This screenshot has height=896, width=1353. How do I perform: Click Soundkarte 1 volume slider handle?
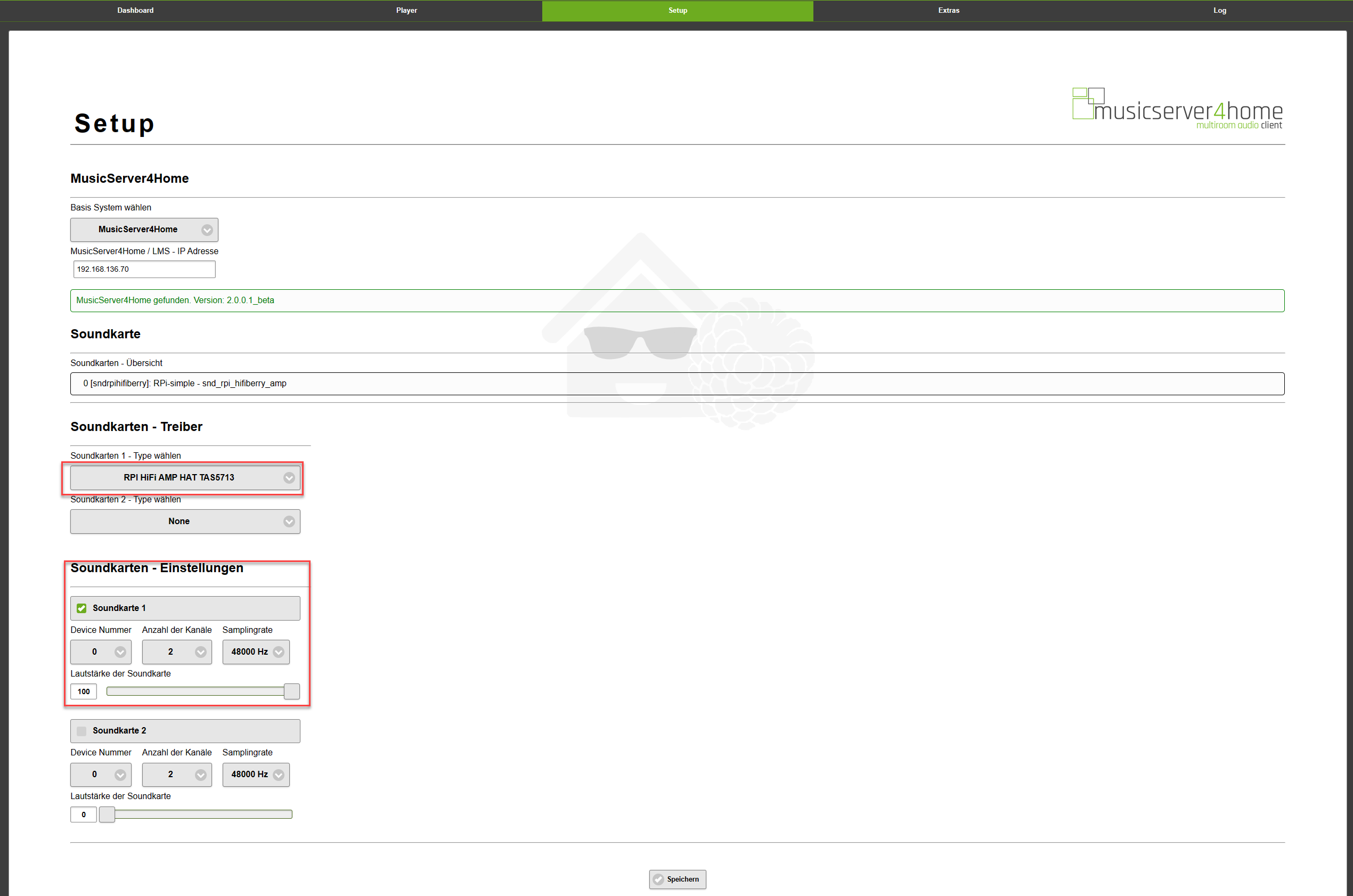pos(291,691)
